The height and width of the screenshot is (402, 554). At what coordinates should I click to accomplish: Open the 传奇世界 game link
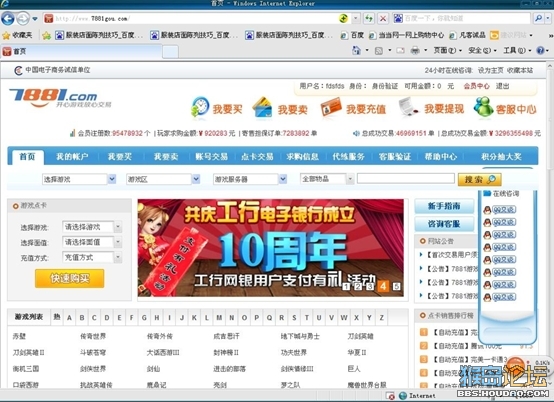pyautogui.click(x=93, y=336)
